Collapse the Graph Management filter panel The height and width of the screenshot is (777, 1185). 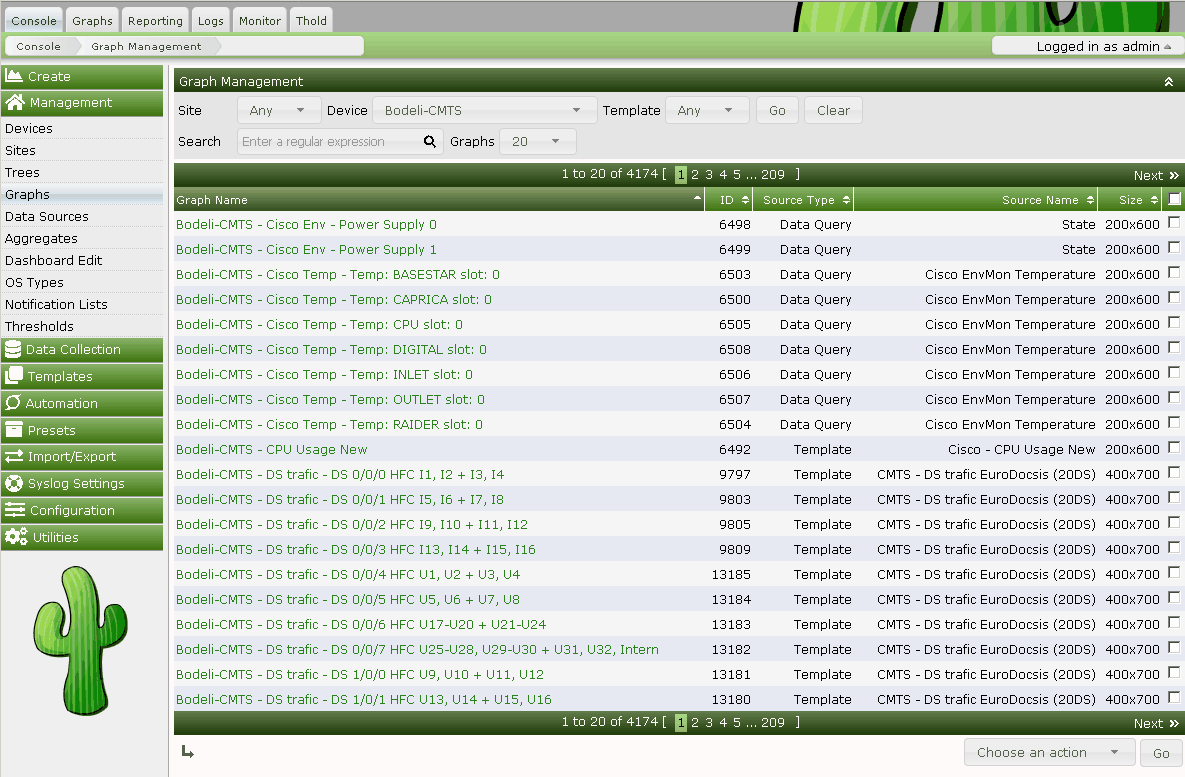[x=1168, y=82]
